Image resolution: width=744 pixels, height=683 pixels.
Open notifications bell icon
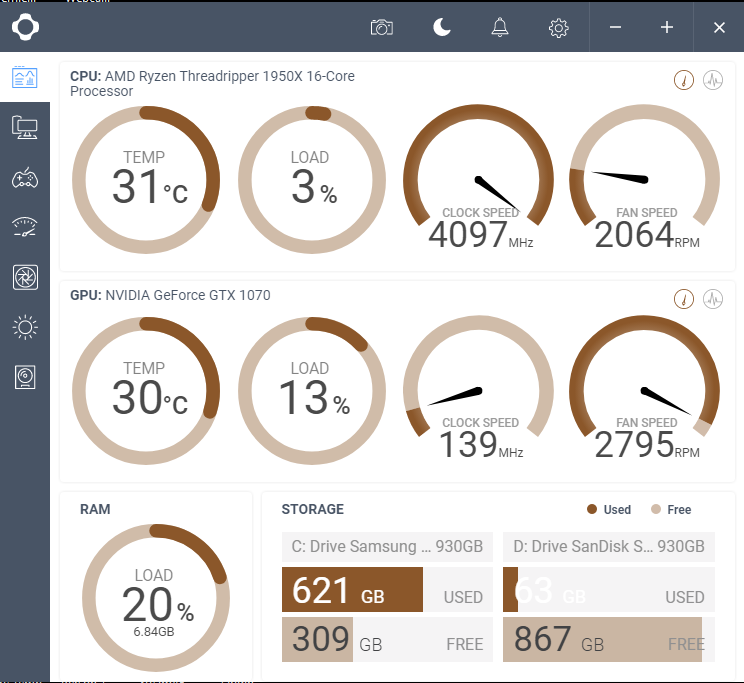[500, 27]
